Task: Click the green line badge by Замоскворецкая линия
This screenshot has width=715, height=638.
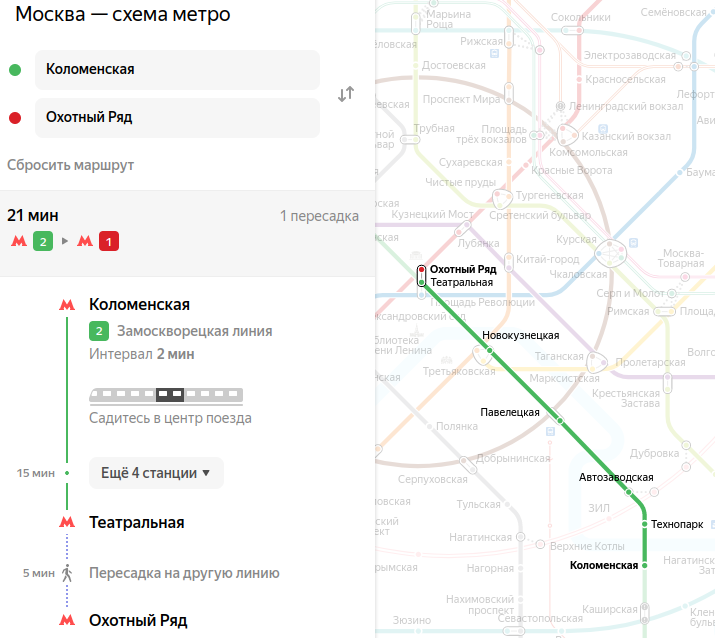Action: [99, 331]
